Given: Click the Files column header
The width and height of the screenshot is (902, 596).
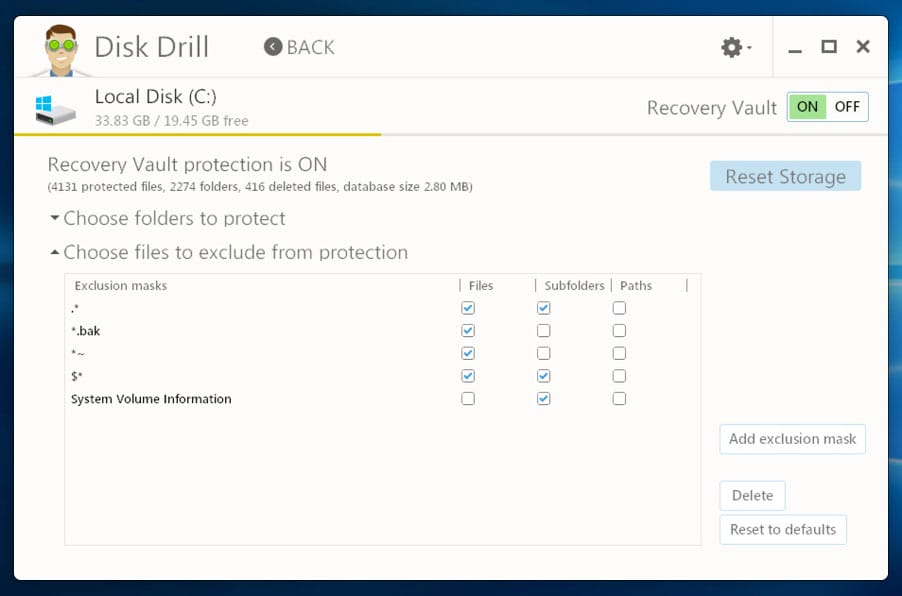Looking at the screenshot, I should coord(481,286).
